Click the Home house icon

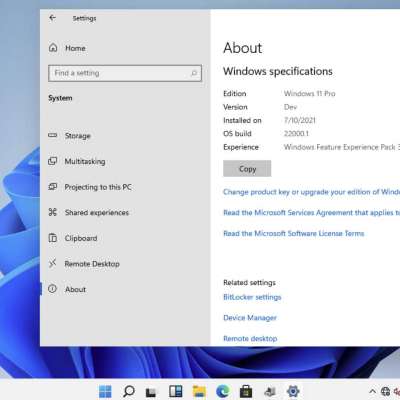(x=53, y=48)
